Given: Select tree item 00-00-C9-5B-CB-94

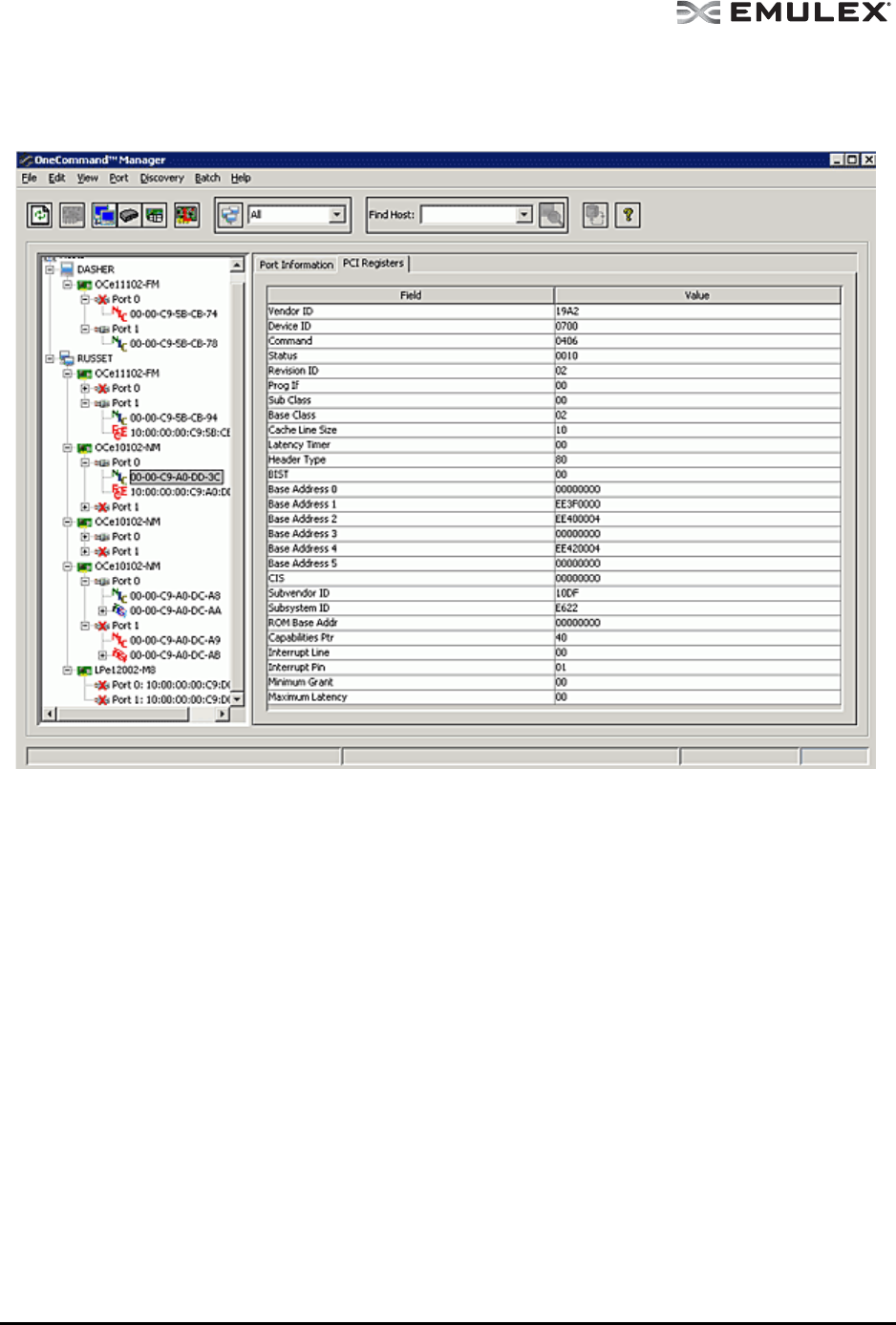Looking at the screenshot, I should (174, 417).
